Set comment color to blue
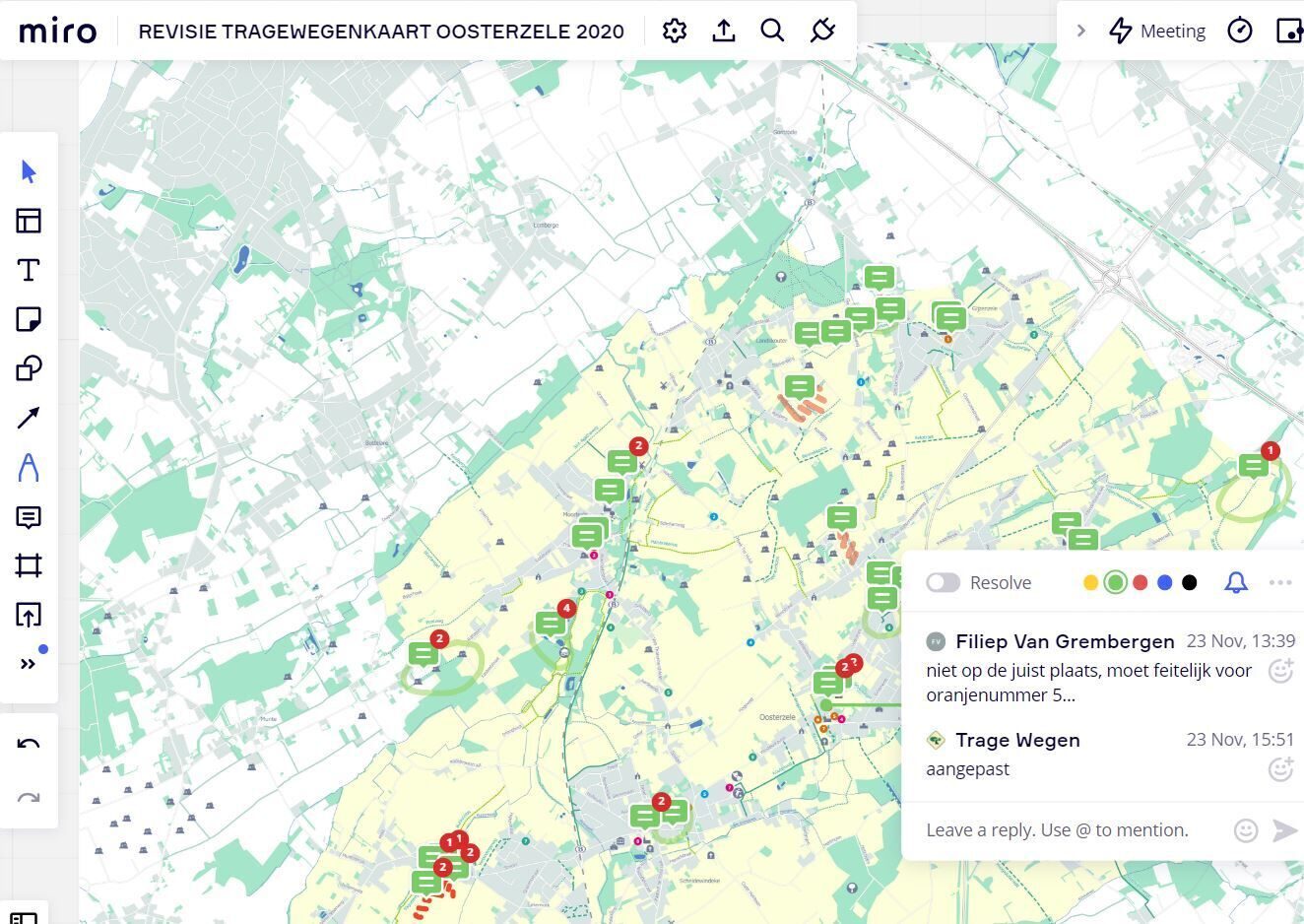The height and width of the screenshot is (924, 1304). tap(1165, 582)
